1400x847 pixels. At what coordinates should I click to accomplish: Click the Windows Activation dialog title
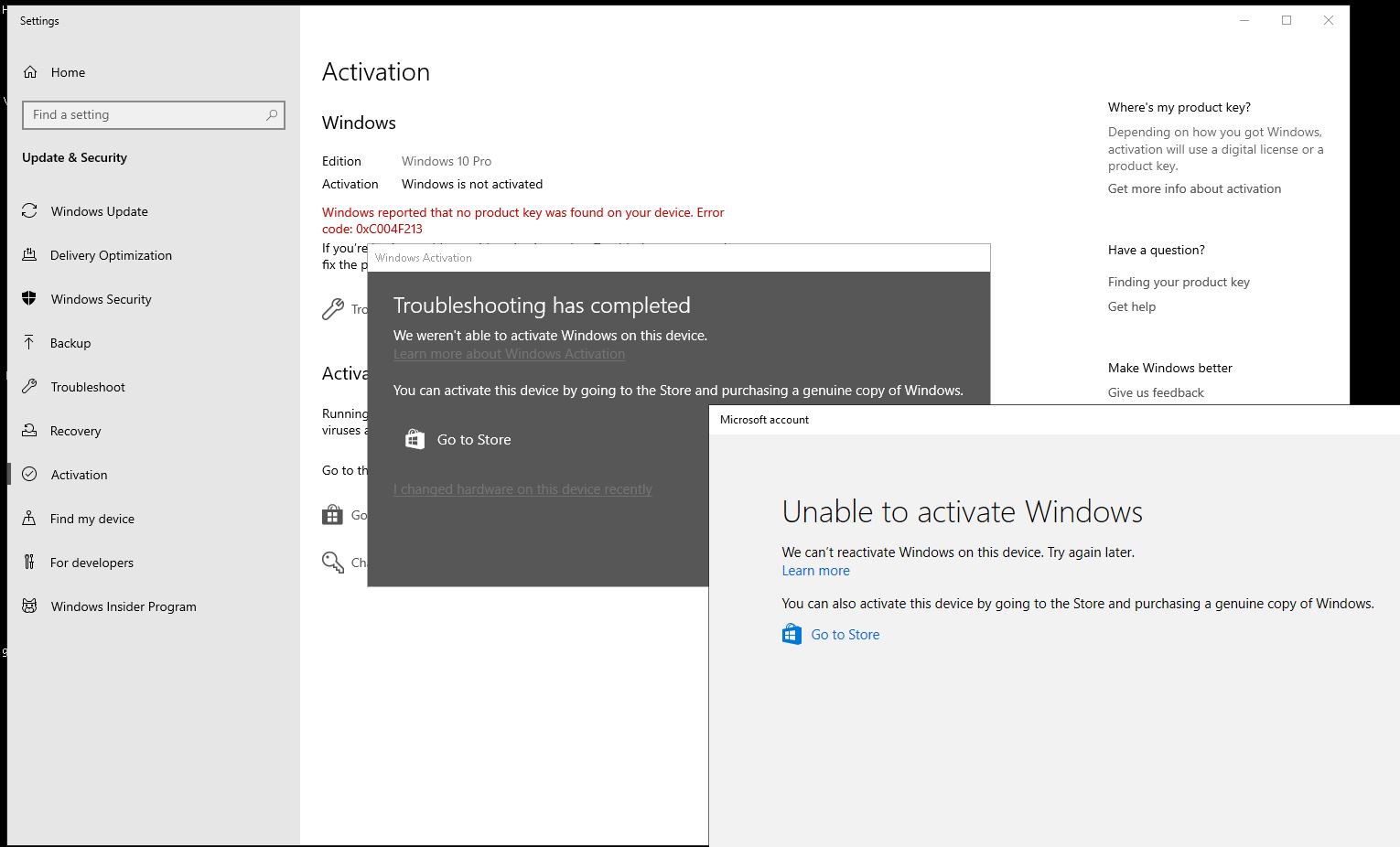(x=424, y=258)
